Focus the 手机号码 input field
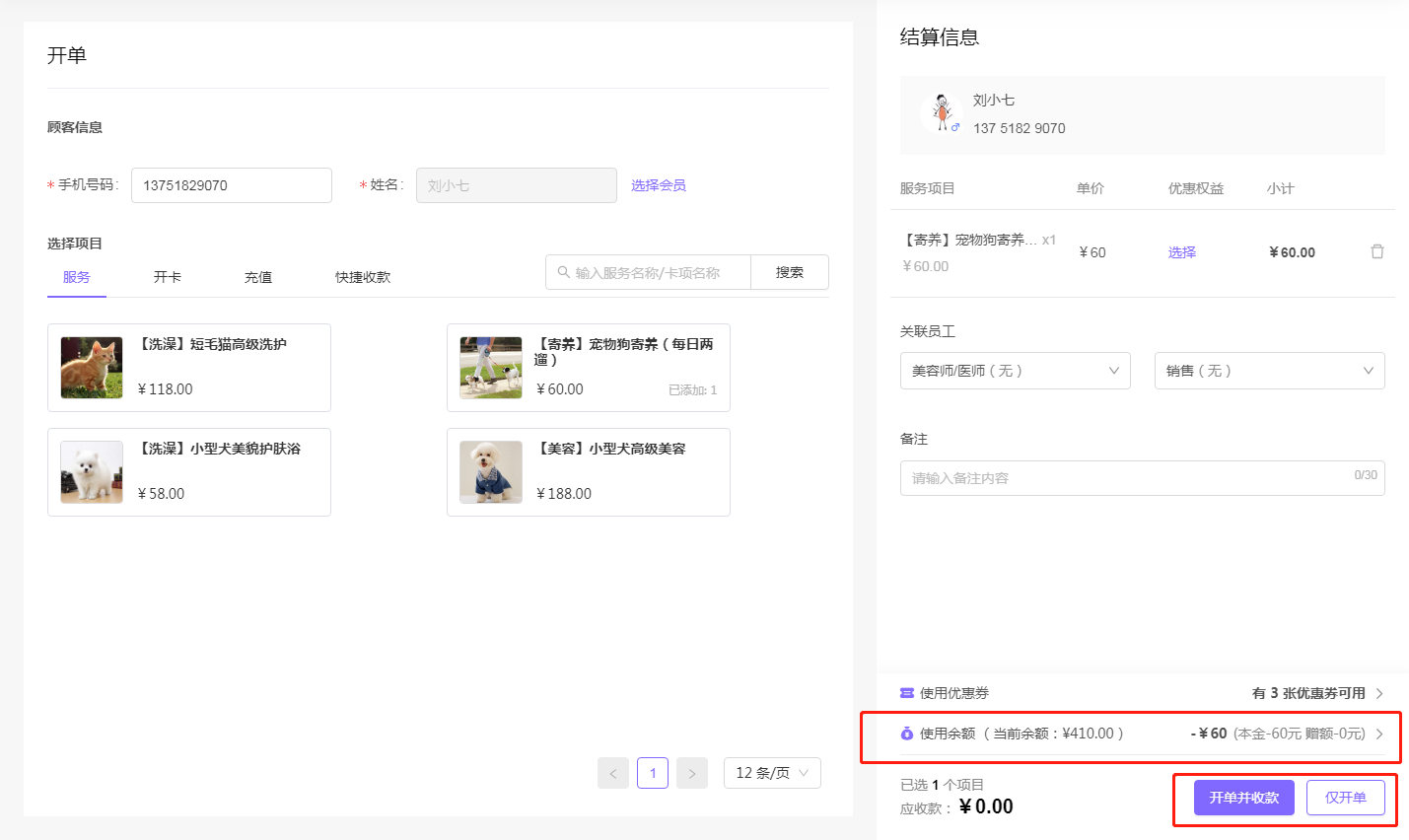1409x840 pixels. 232,185
